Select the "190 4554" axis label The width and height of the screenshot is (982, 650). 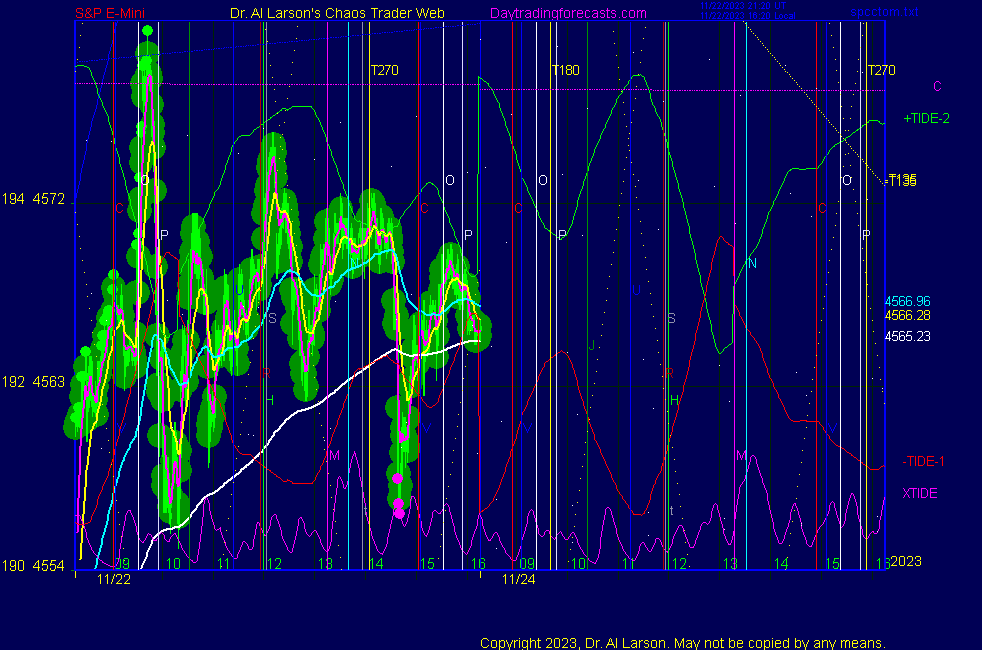[x=33, y=566]
